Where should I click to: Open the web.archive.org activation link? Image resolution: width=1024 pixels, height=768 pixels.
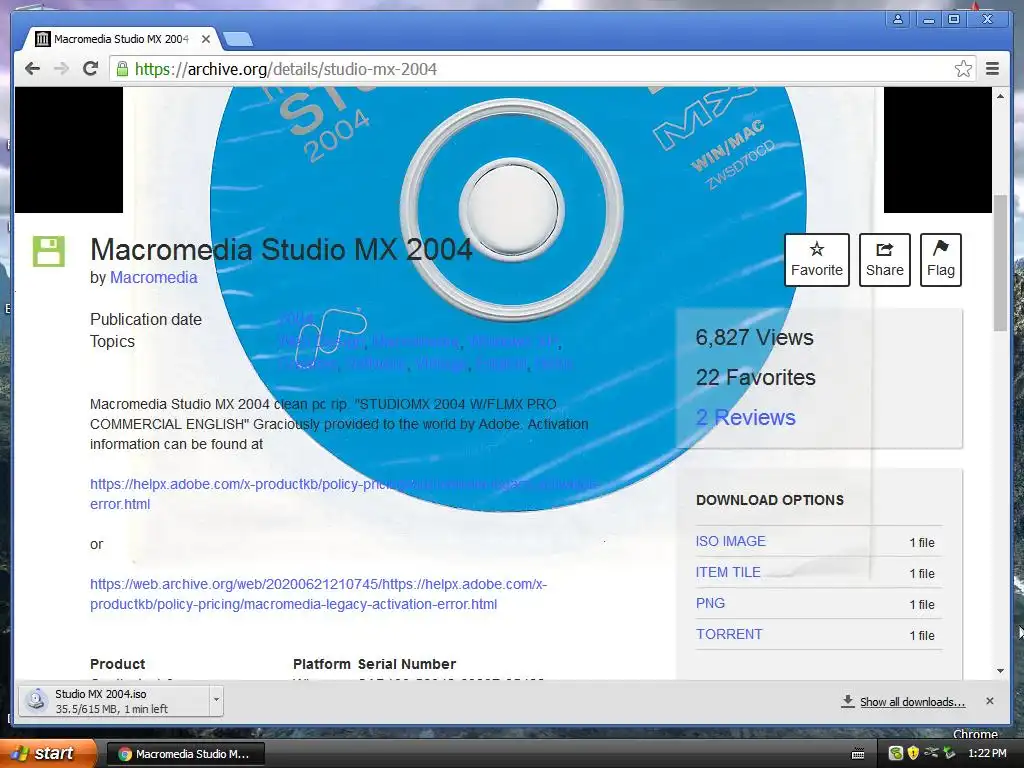click(x=319, y=594)
